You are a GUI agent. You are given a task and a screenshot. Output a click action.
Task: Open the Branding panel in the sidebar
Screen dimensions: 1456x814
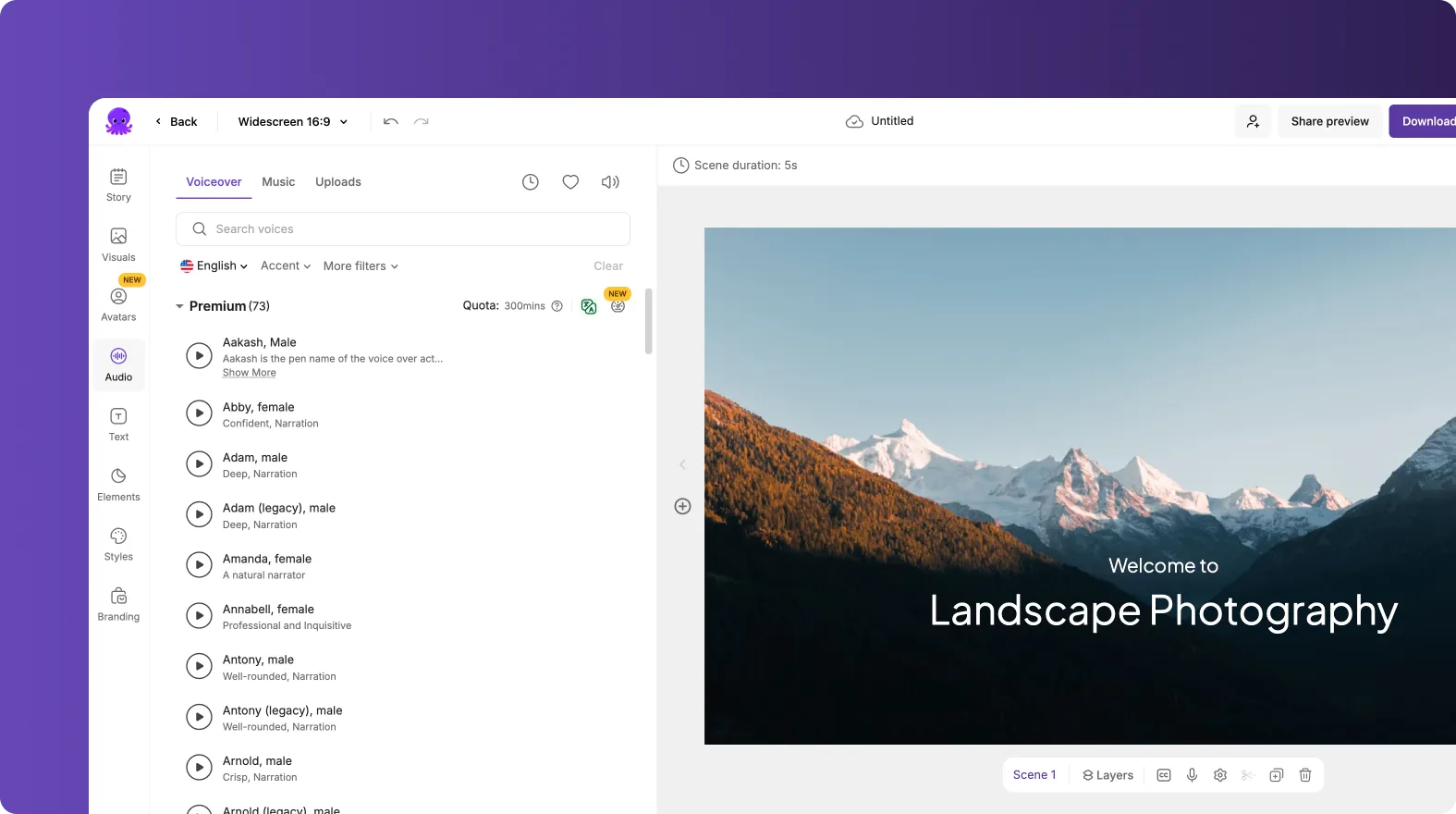tap(118, 603)
